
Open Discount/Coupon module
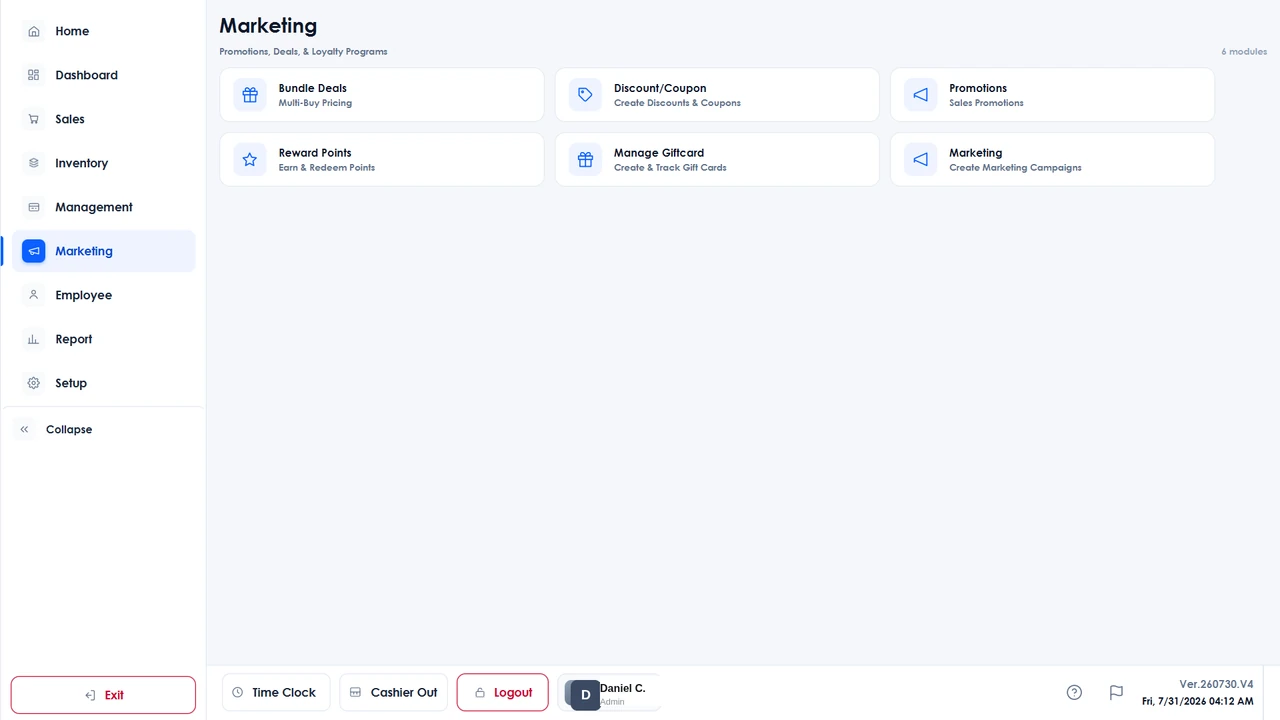tap(717, 95)
